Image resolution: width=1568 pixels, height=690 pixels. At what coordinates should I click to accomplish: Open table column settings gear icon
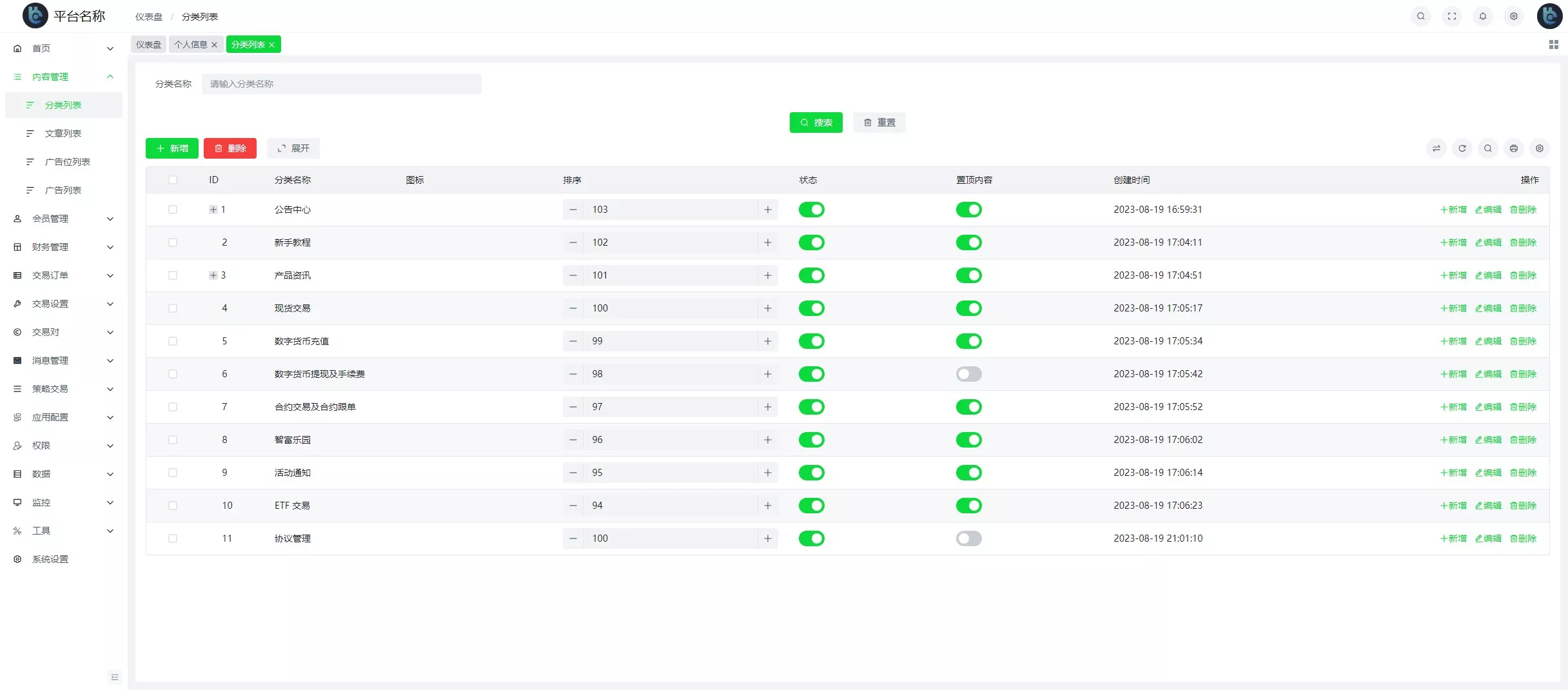[x=1540, y=148]
